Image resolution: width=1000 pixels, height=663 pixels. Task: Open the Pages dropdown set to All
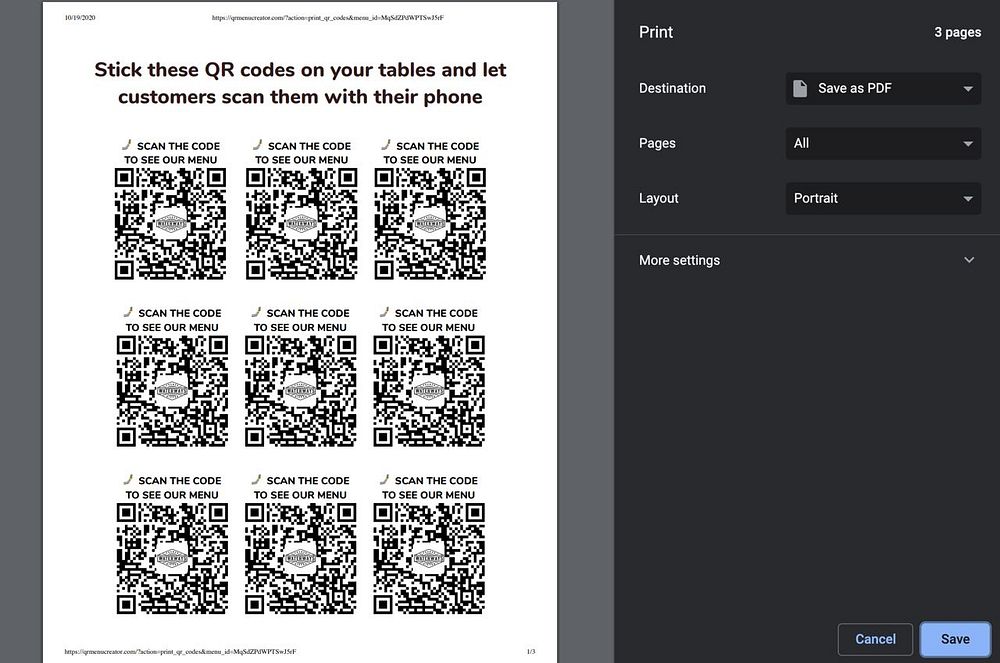(x=883, y=143)
